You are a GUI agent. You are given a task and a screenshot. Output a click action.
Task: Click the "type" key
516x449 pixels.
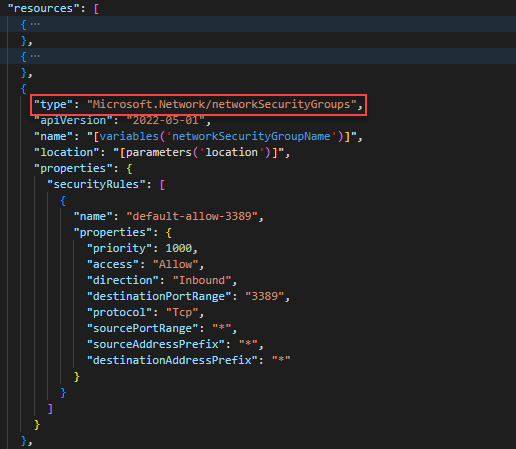pos(53,104)
